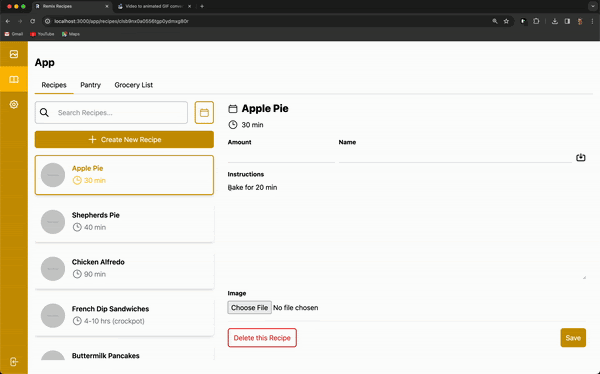This screenshot has width=600, height=374.
Task: Switch to Remix Recipes browser tab
Action: (72, 6)
